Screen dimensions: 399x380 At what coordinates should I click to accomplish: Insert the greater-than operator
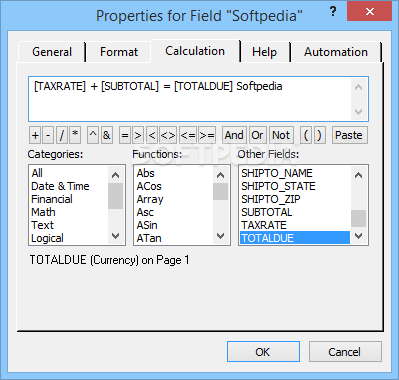click(138, 135)
